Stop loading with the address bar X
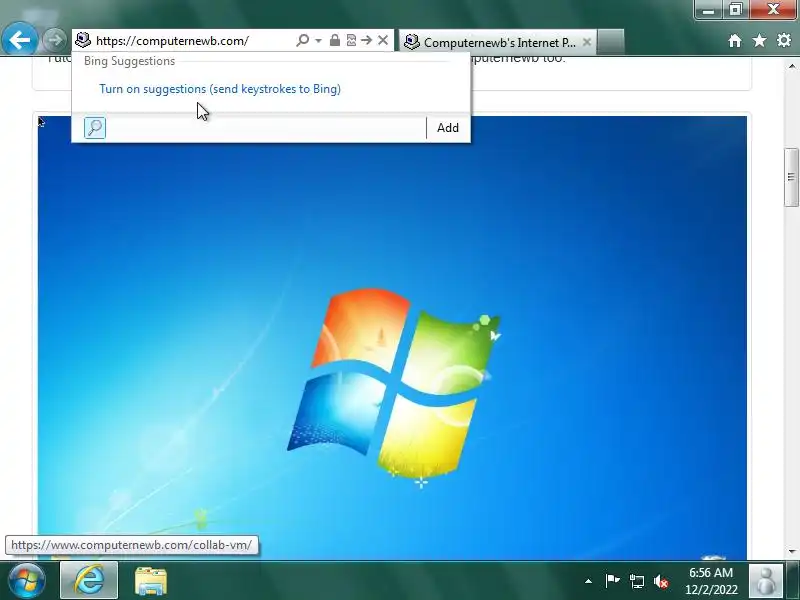The image size is (800, 600). pyautogui.click(x=383, y=40)
